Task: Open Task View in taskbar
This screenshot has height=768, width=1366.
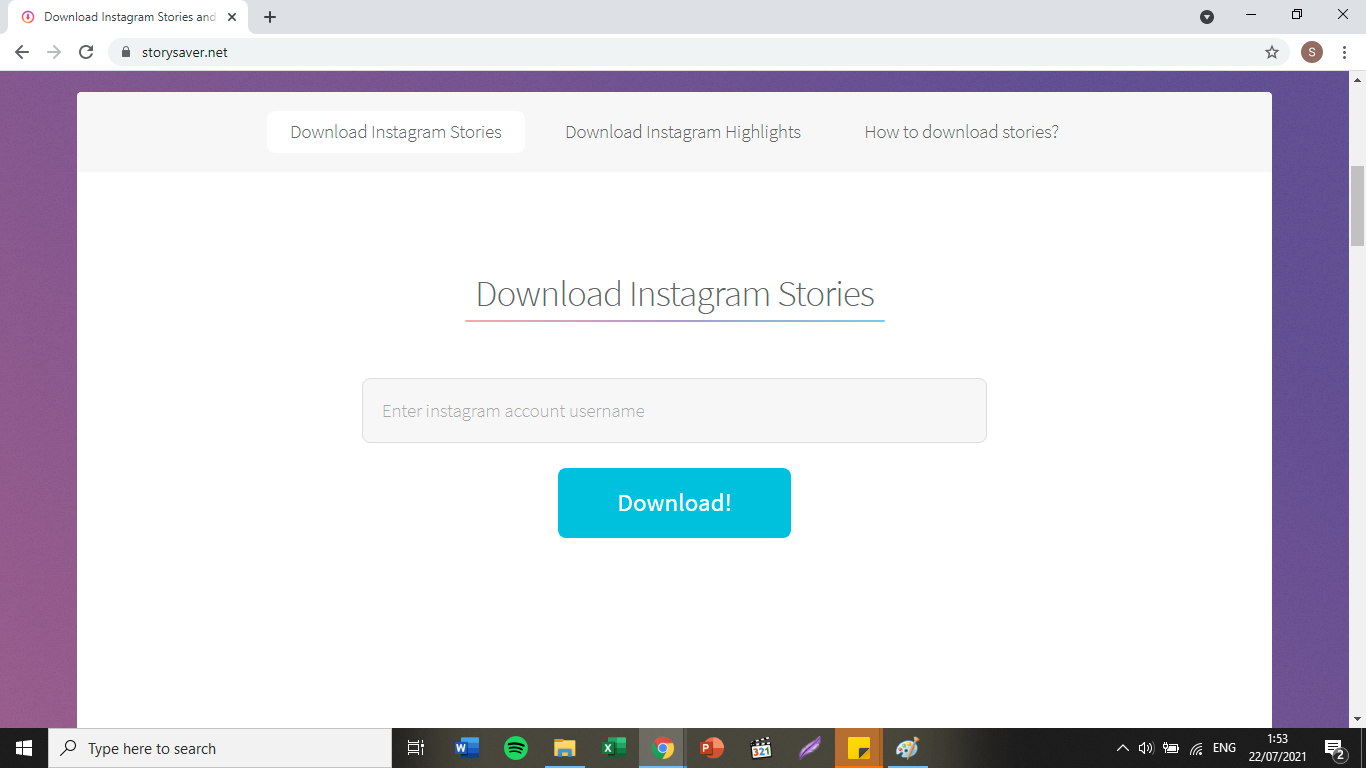Action: 416,748
